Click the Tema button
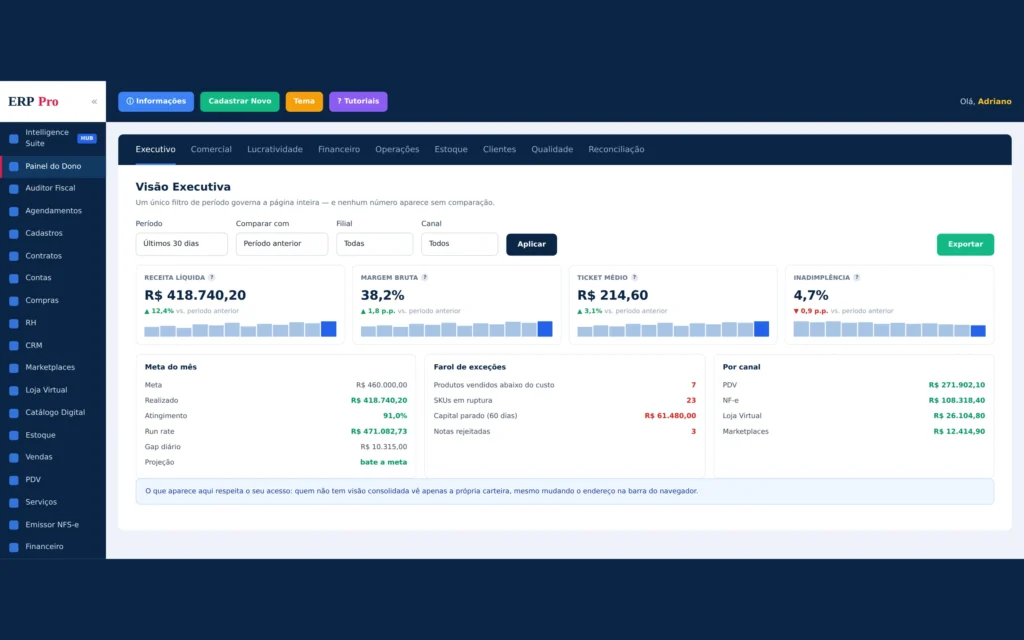This screenshot has height=640, width=1024. pyautogui.click(x=304, y=101)
